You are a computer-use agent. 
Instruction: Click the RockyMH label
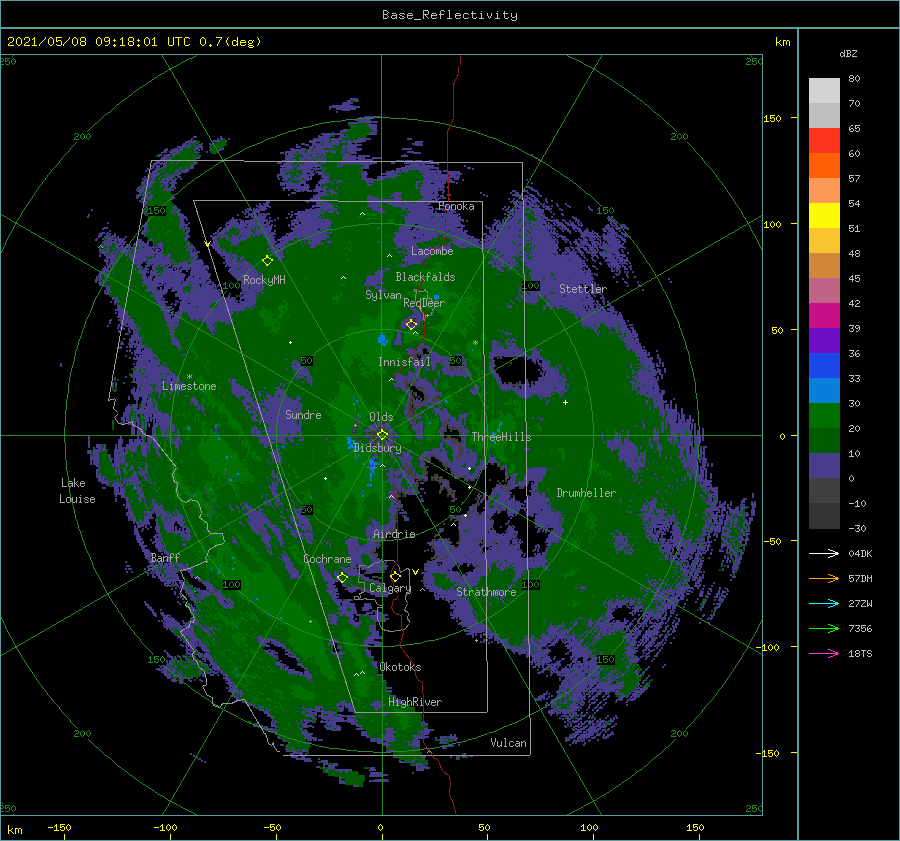coord(264,280)
